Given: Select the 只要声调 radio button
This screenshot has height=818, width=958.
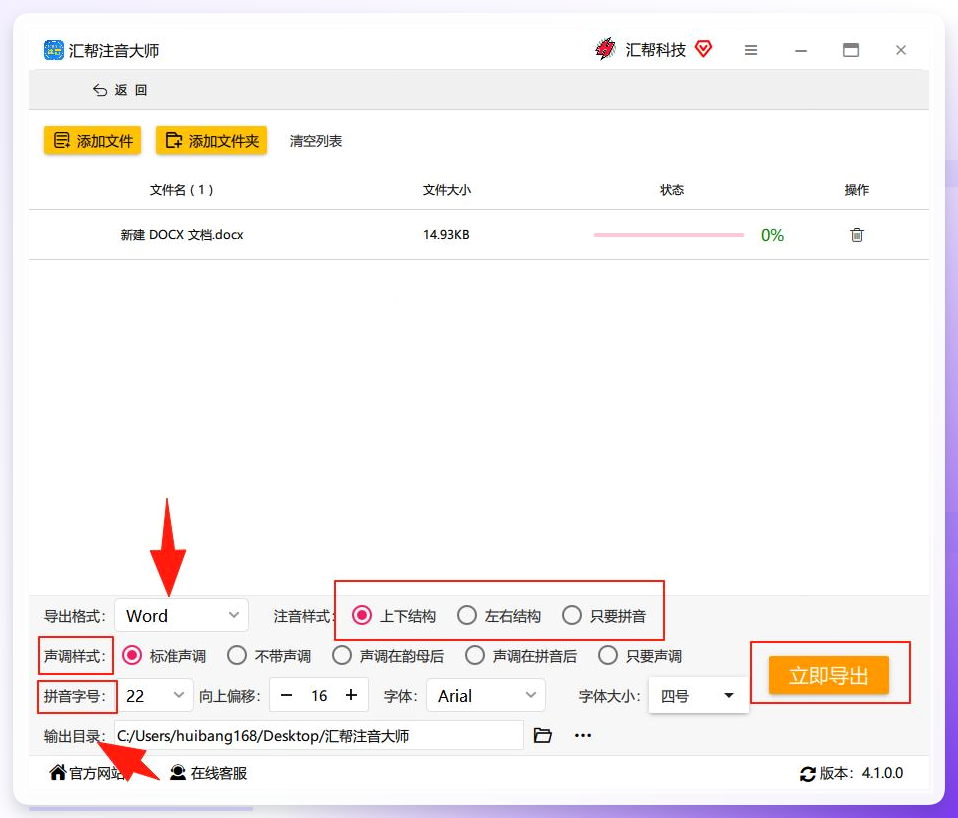Looking at the screenshot, I should click(608, 655).
